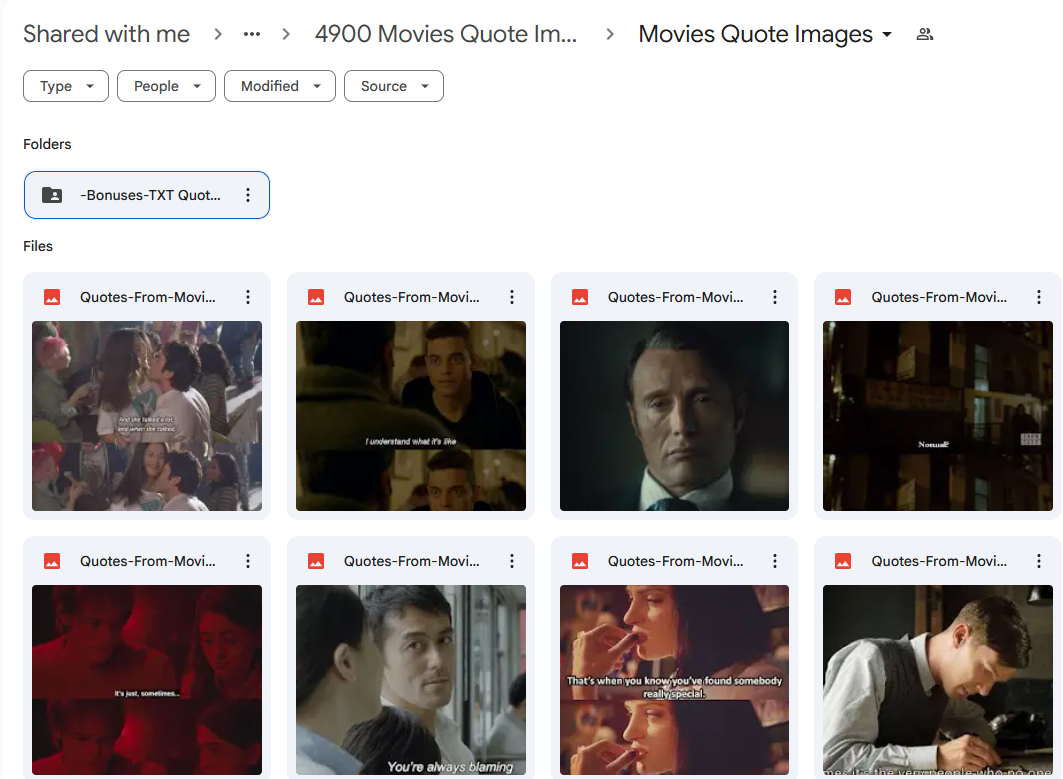Open the Type filter dropdown
The width and height of the screenshot is (1063, 779).
[x=66, y=86]
